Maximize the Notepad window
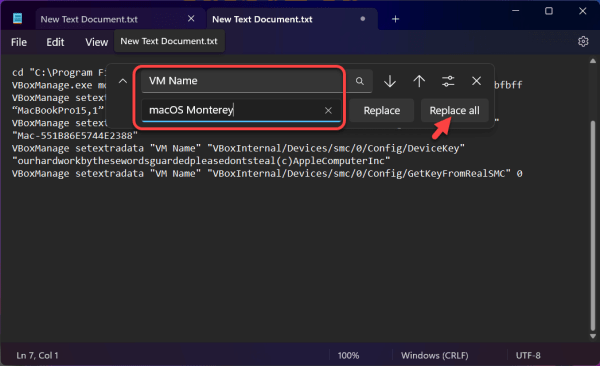 click(549, 11)
